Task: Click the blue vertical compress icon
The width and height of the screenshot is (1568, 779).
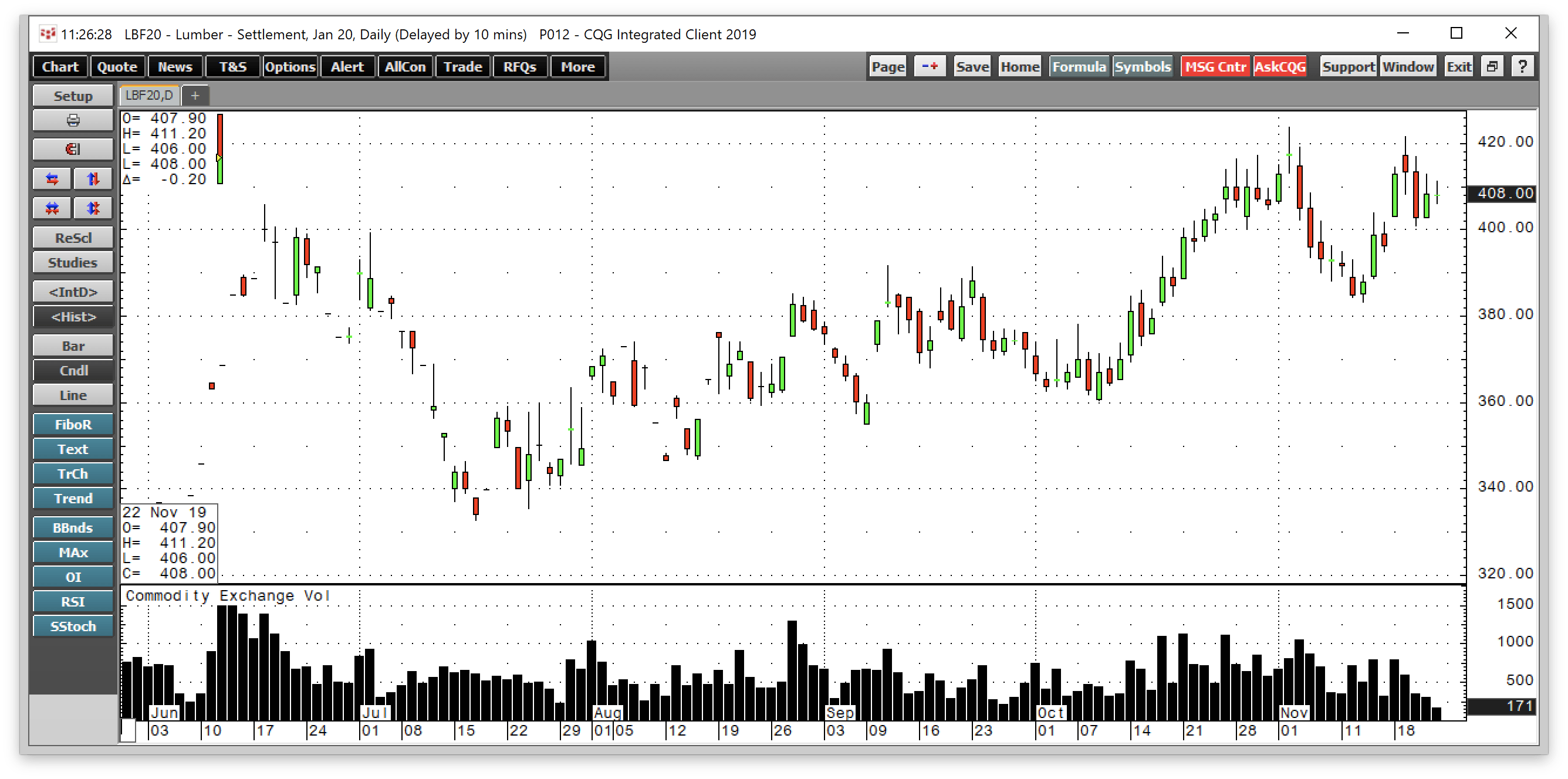Action: 93,208
